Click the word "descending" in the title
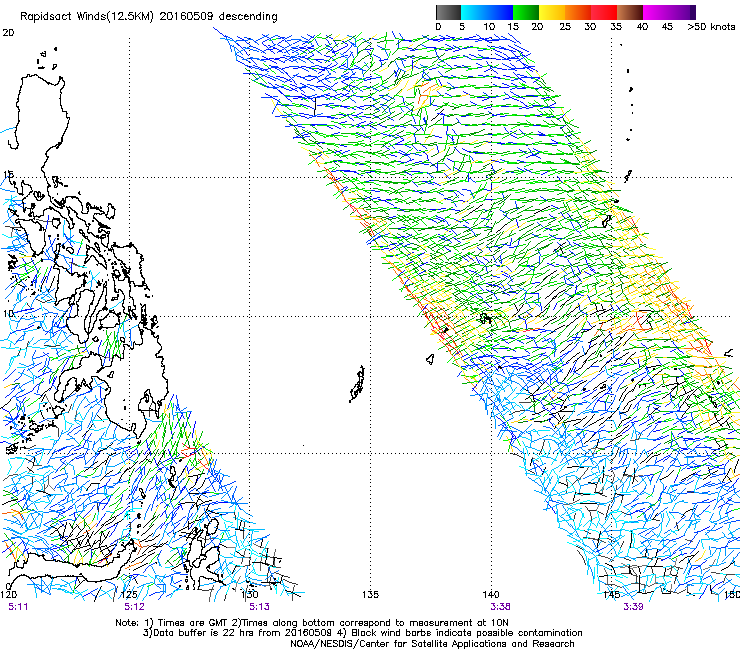 (248, 17)
